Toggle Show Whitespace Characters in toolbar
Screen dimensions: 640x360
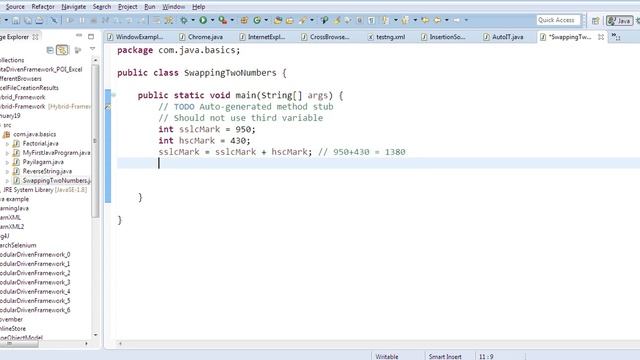tap(371, 20)
